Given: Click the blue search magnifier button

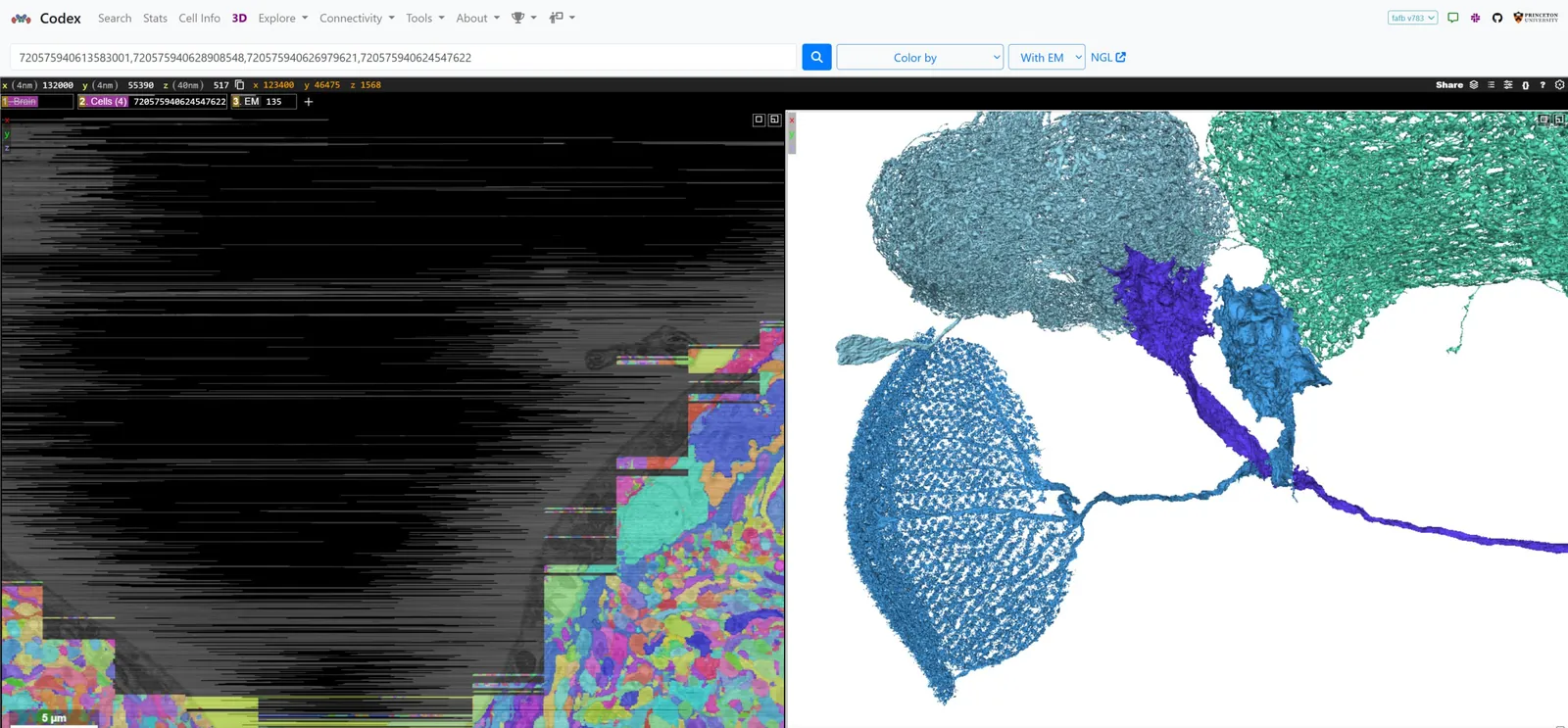Looking at the screenshot, I should 816,57.
